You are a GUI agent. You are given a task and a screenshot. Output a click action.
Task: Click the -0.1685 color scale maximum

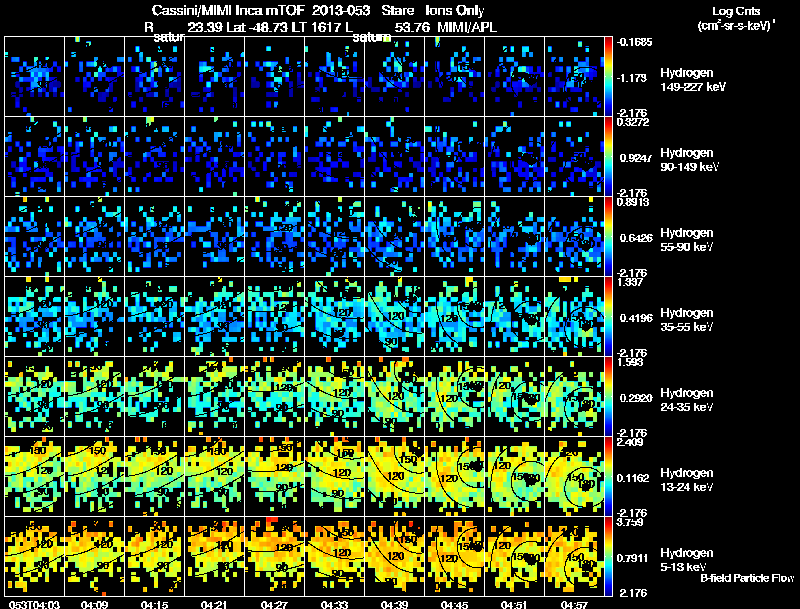click(635, 42)
